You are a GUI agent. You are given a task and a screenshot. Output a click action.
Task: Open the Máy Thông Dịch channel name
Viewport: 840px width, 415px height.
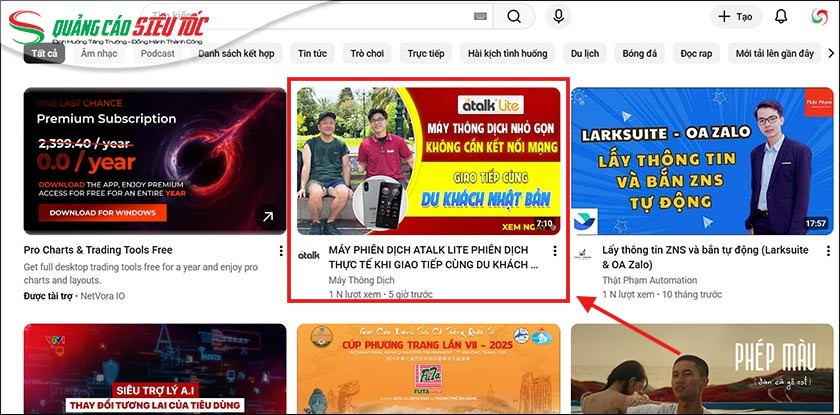(362, 280)
